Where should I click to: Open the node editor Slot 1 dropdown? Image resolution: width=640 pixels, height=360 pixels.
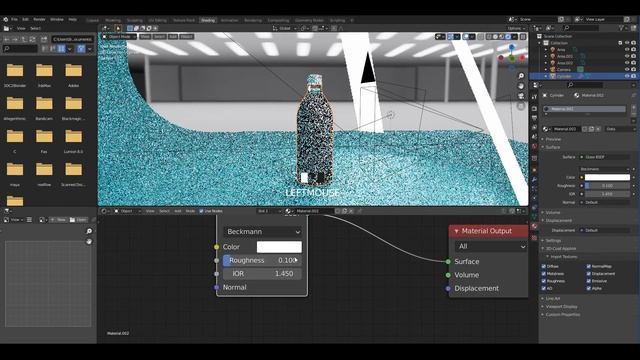(269, 211)
